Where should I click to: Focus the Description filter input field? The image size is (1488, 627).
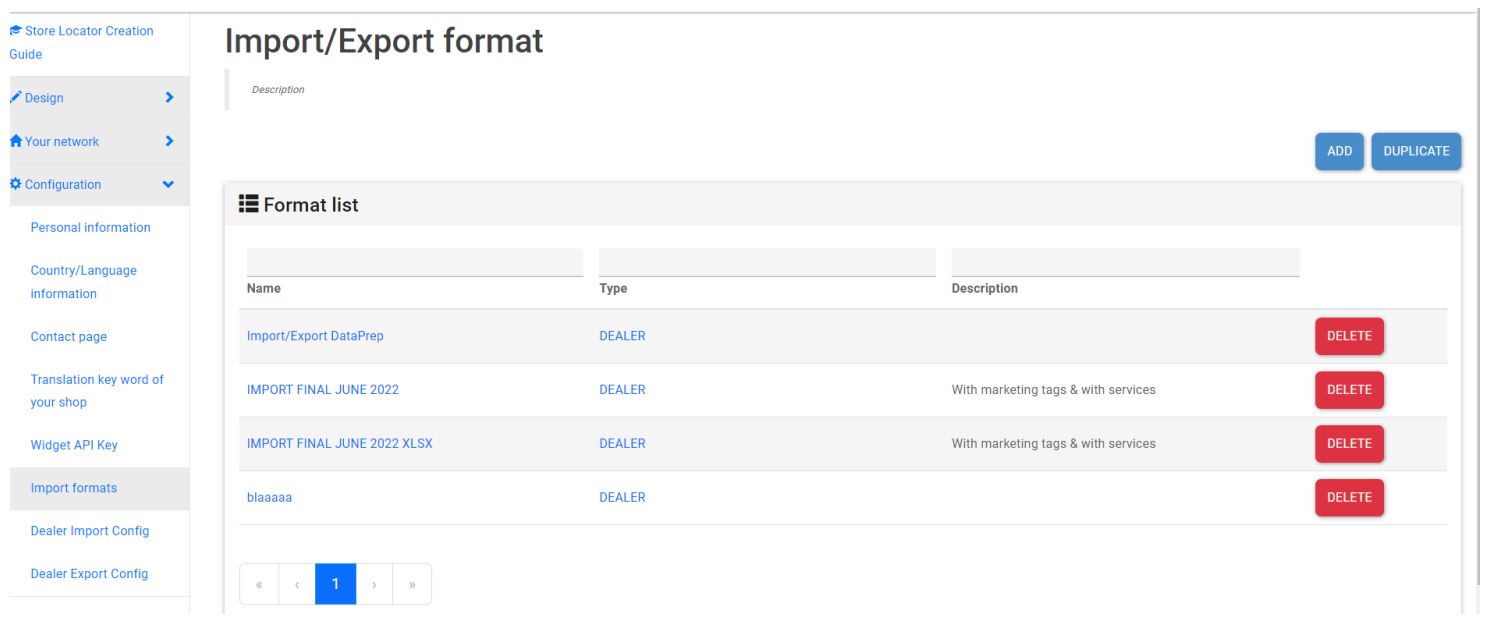click(x=1126, y=262)
